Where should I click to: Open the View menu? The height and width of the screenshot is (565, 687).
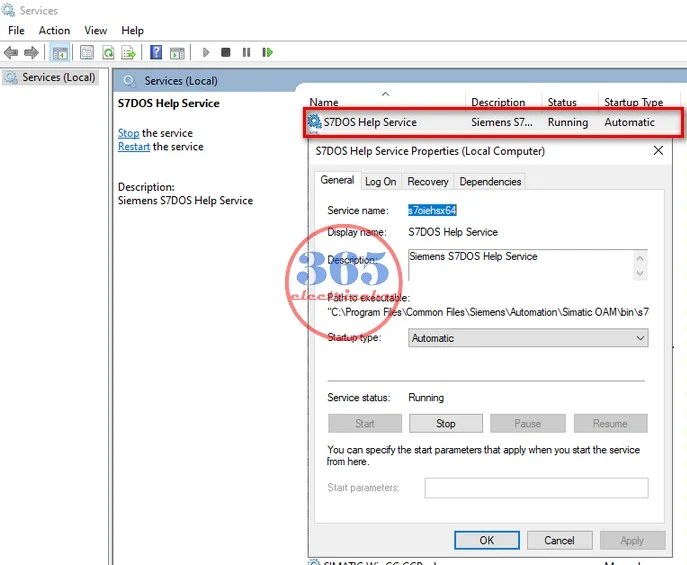coord(96,31)
